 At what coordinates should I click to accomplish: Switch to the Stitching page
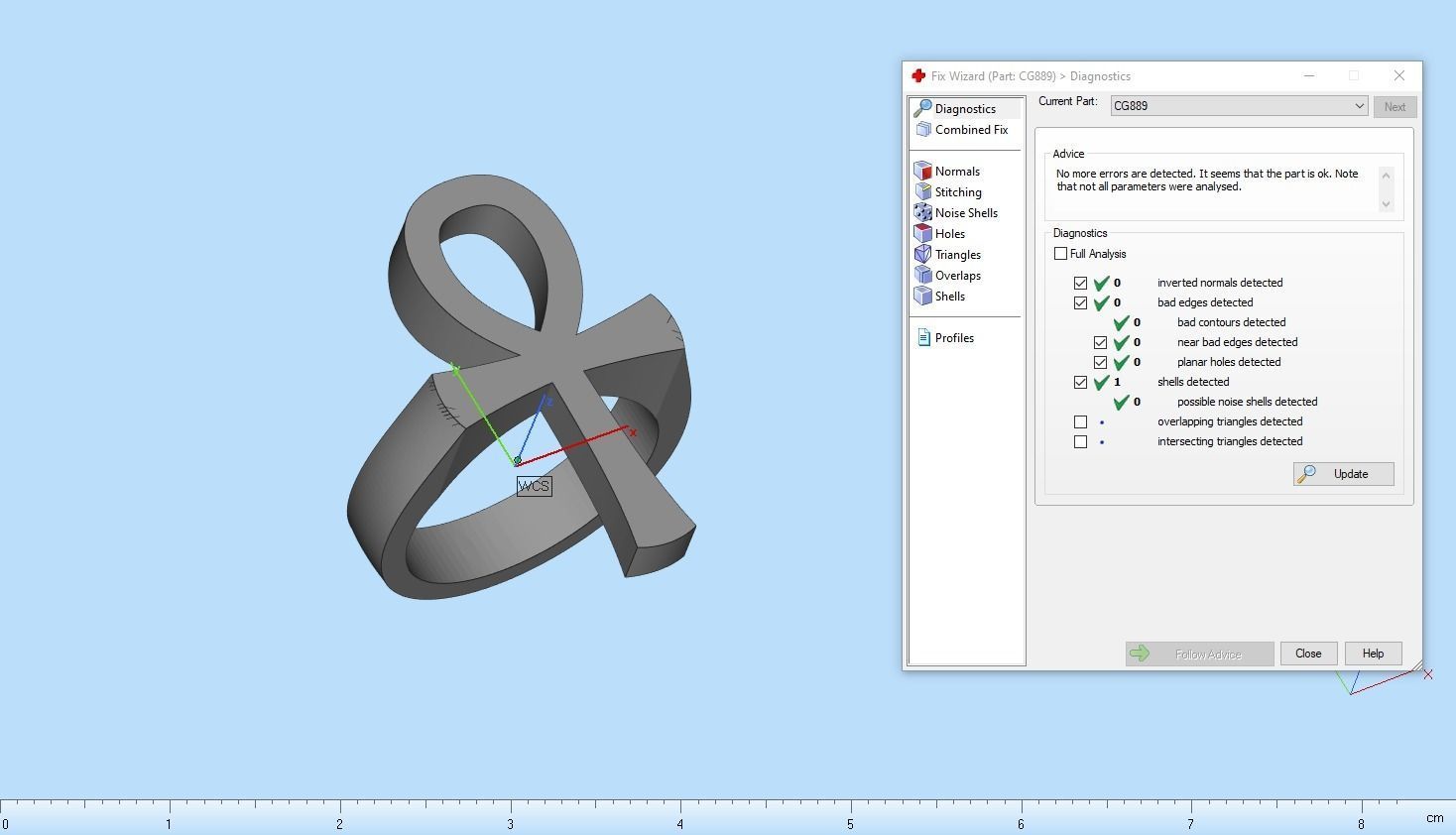[958, 192]
